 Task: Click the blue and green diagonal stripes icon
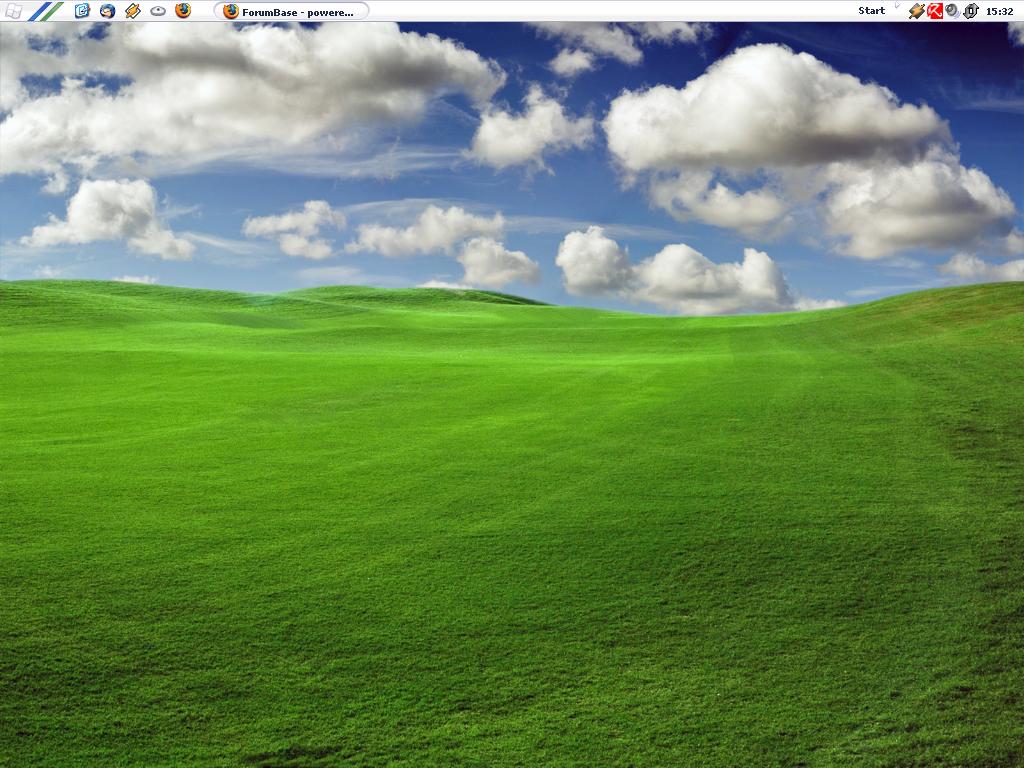pos(46,10)
